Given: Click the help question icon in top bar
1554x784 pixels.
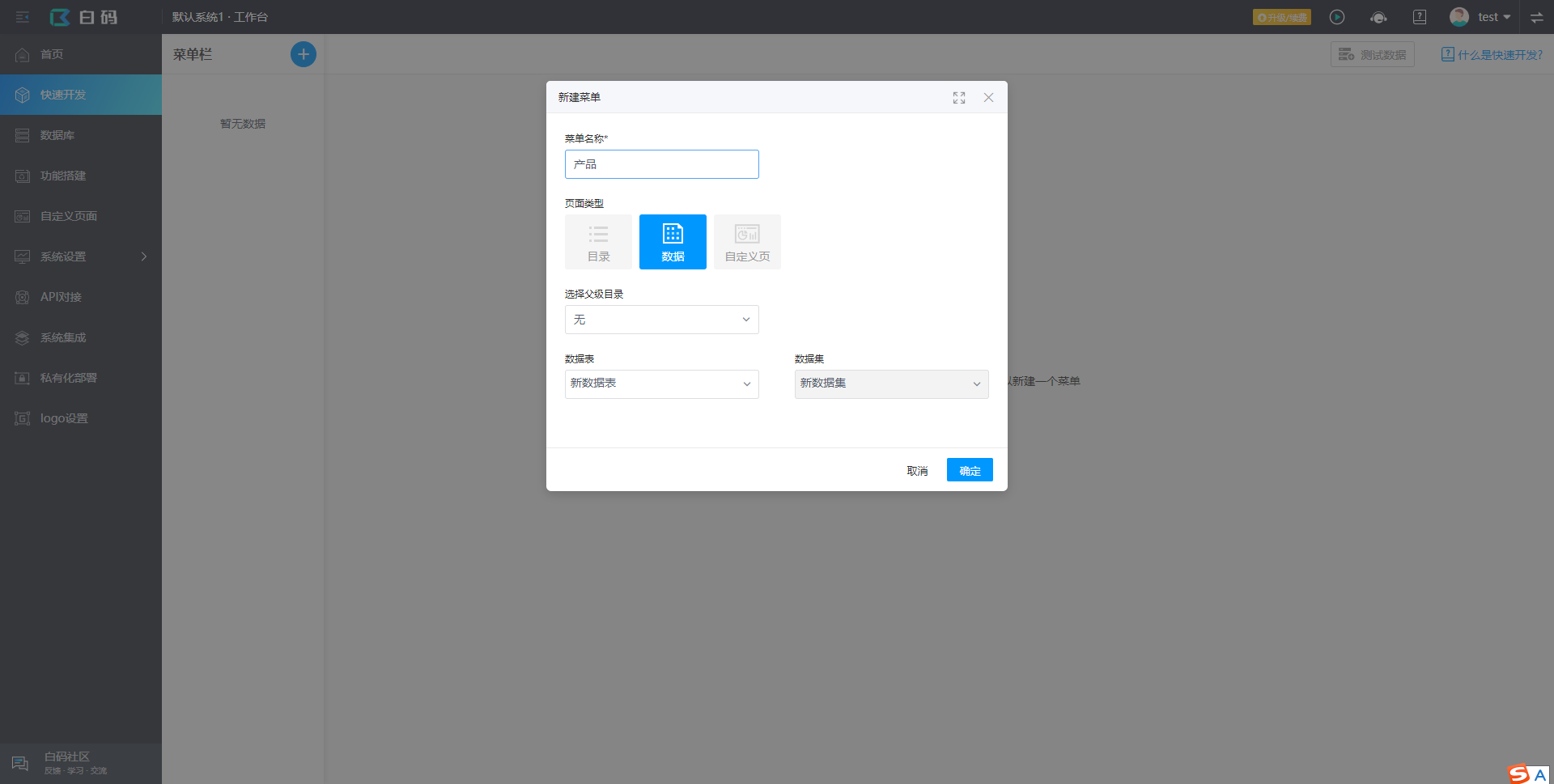Looking at the screenshot, I should click(1420, 17).
